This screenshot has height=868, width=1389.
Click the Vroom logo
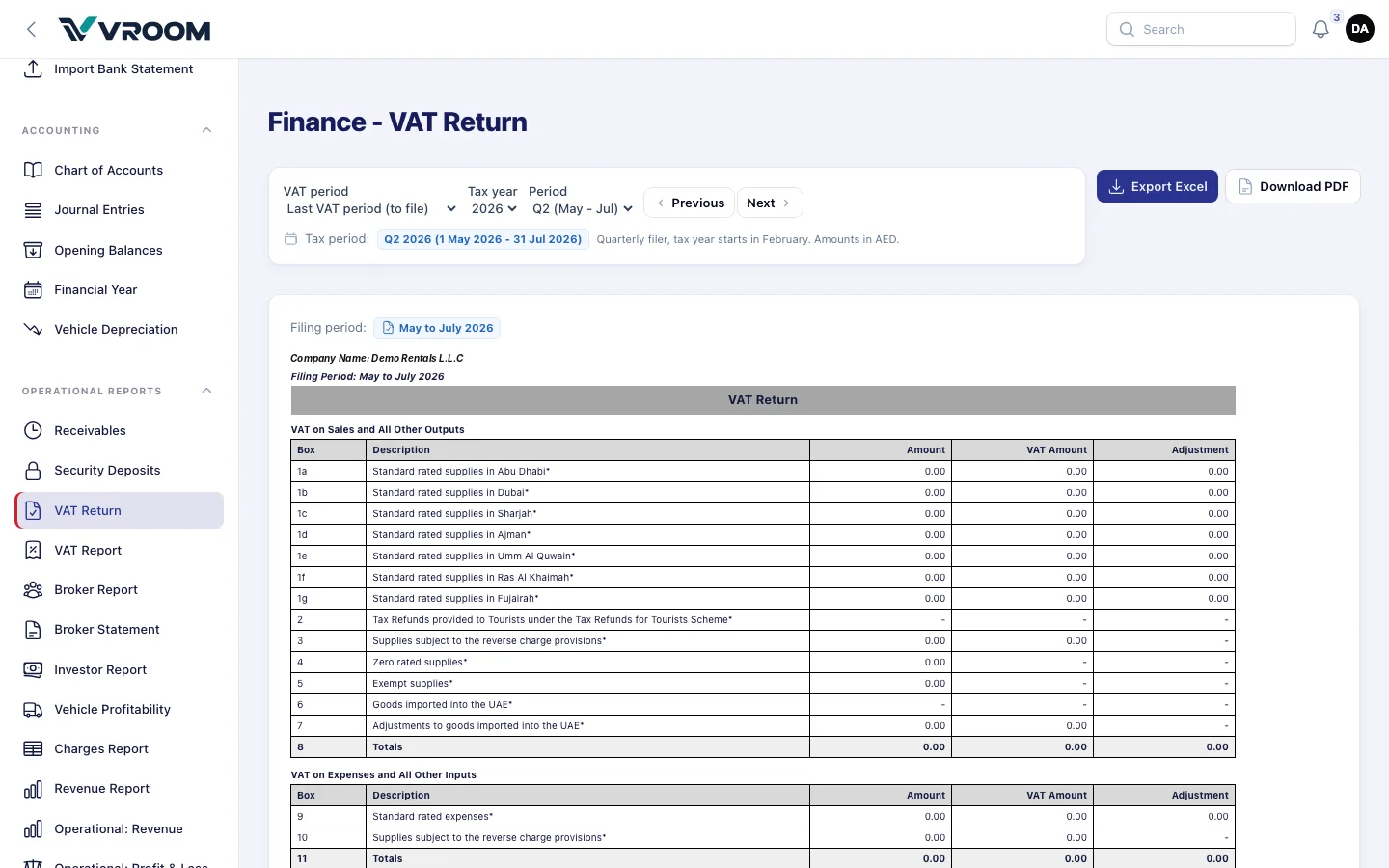pyautogui.click(x=134, y=29)
